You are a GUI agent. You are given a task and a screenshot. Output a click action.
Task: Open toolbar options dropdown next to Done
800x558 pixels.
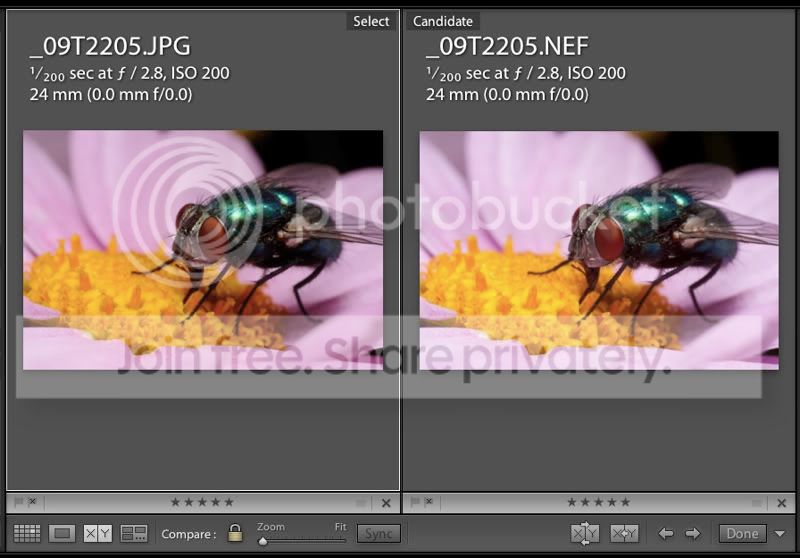[x=780, y=534]
